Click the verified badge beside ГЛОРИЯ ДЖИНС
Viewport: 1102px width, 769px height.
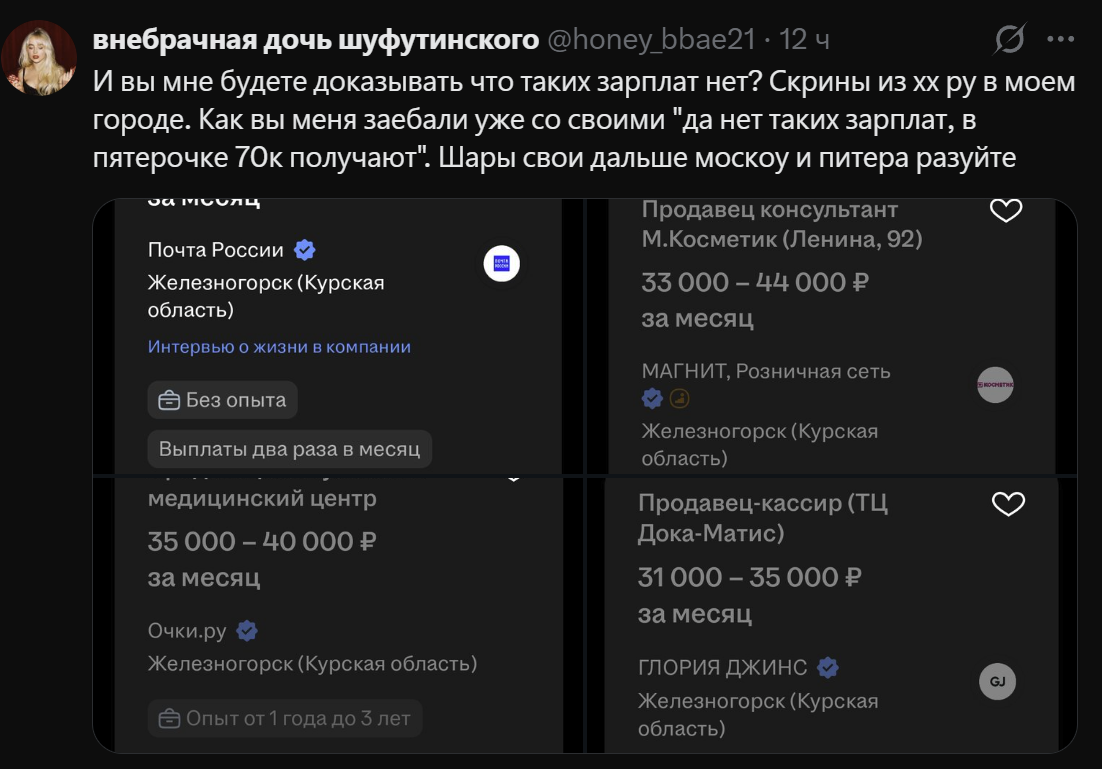pos(828,667)
